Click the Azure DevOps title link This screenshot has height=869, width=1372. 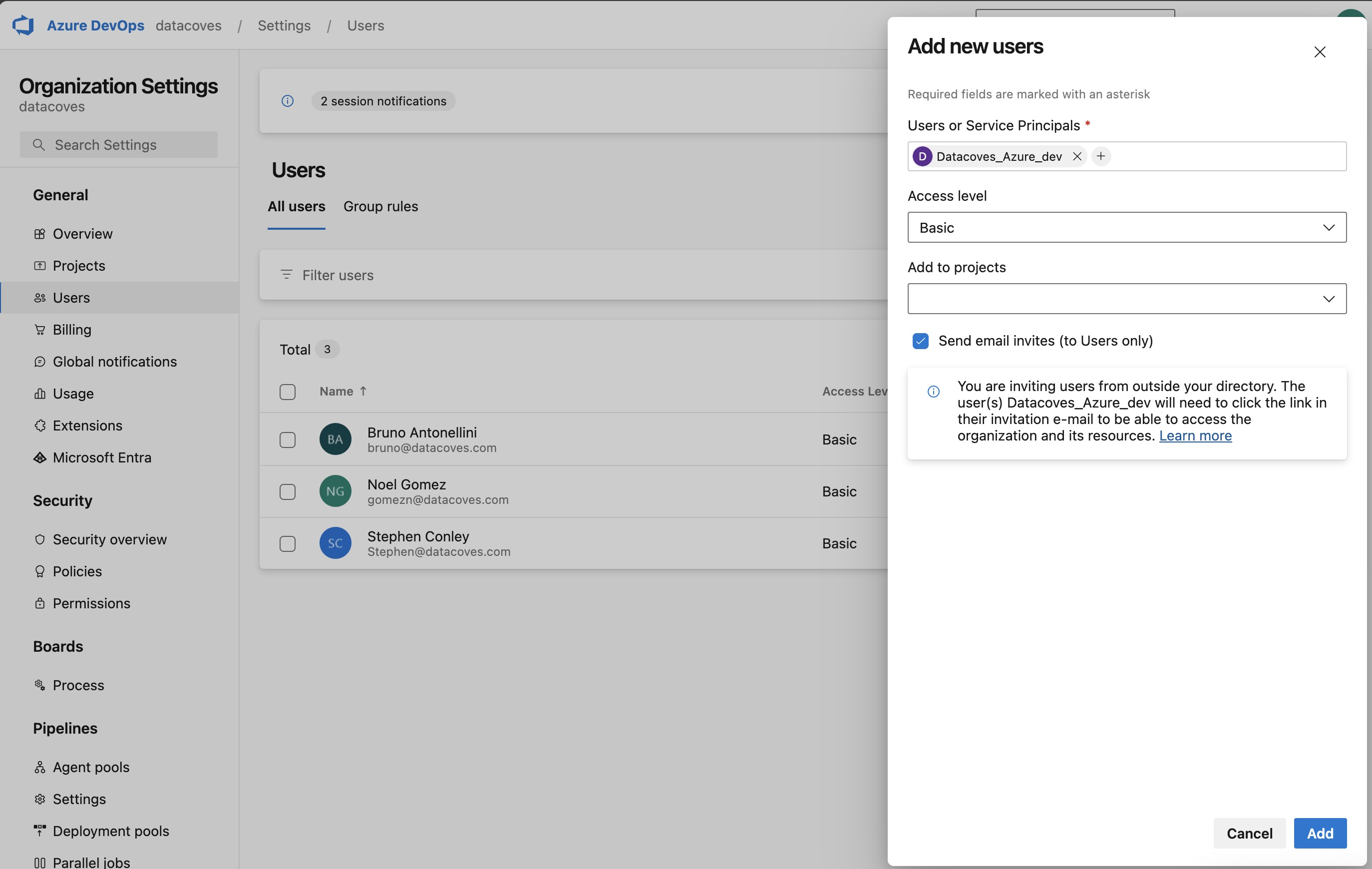click(x=96, y=25)
